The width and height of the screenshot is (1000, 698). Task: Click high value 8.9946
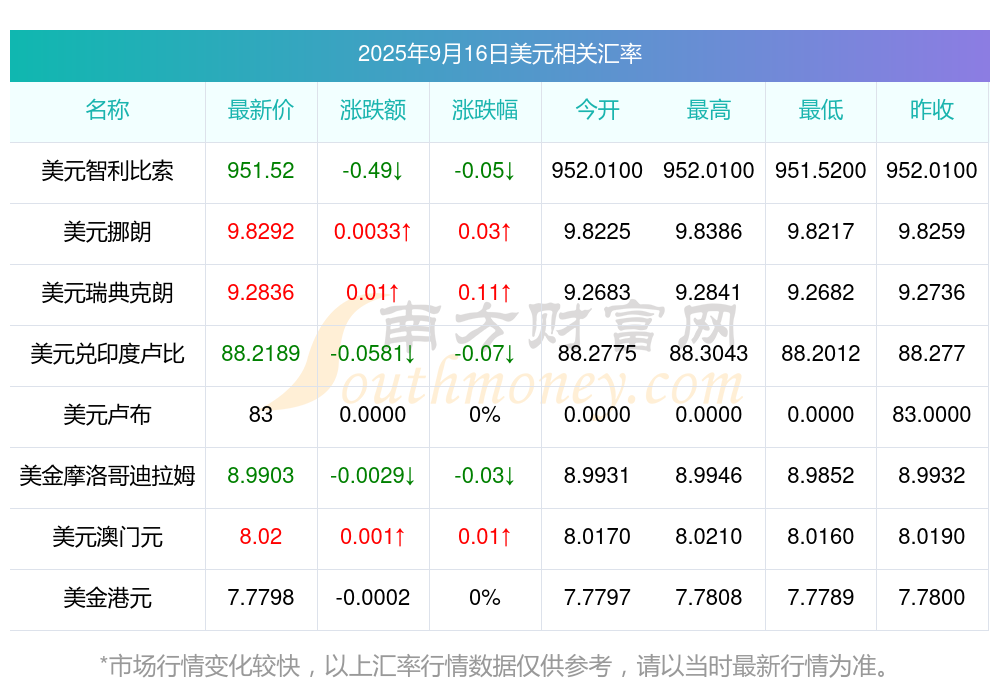pos(709,476)
